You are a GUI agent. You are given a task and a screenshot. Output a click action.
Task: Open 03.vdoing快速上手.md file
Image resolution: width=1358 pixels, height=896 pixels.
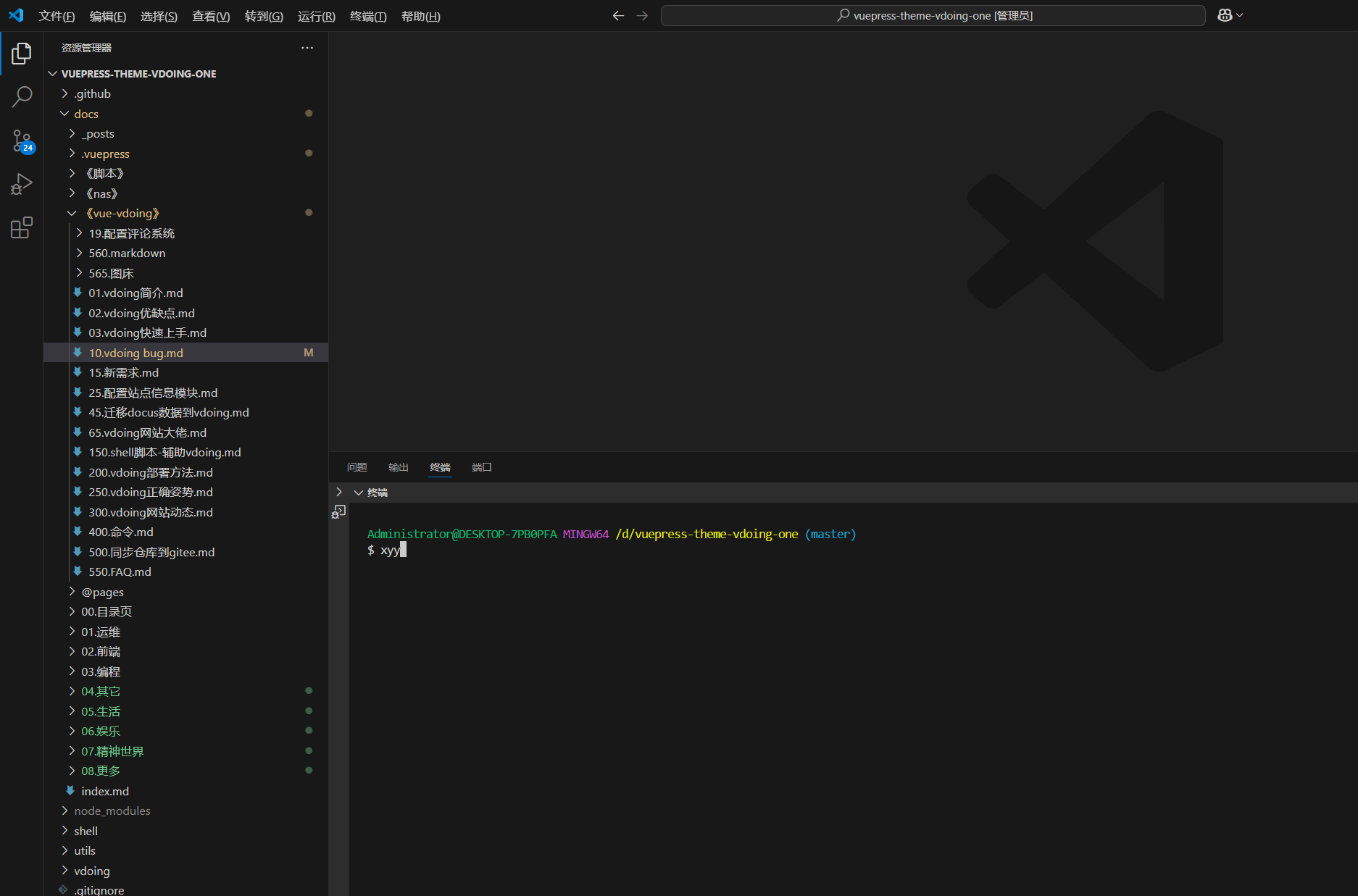186,332
